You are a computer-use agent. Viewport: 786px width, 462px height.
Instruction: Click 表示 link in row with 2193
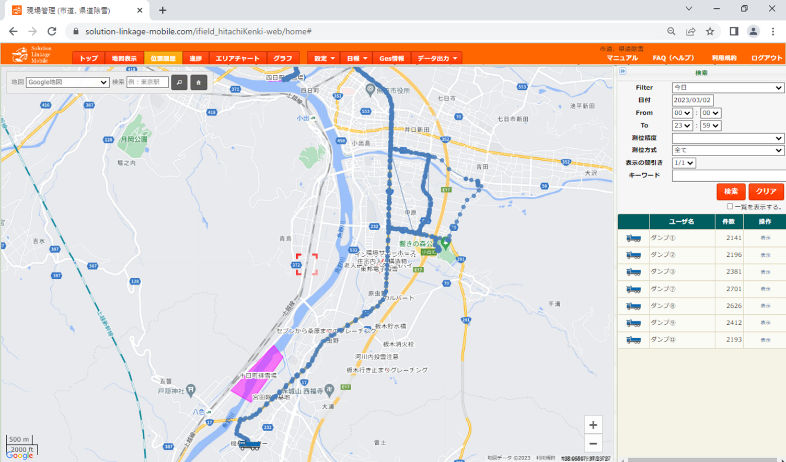click(765, 340)
